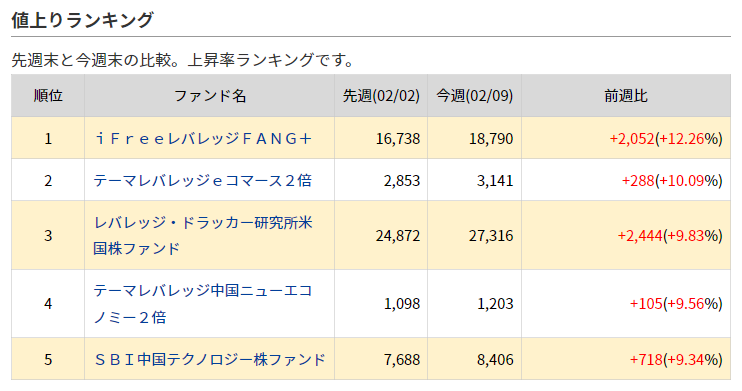Click the +288(+10.09%) change value
This screenshot has width=742, height=391.
click(672, 180)
